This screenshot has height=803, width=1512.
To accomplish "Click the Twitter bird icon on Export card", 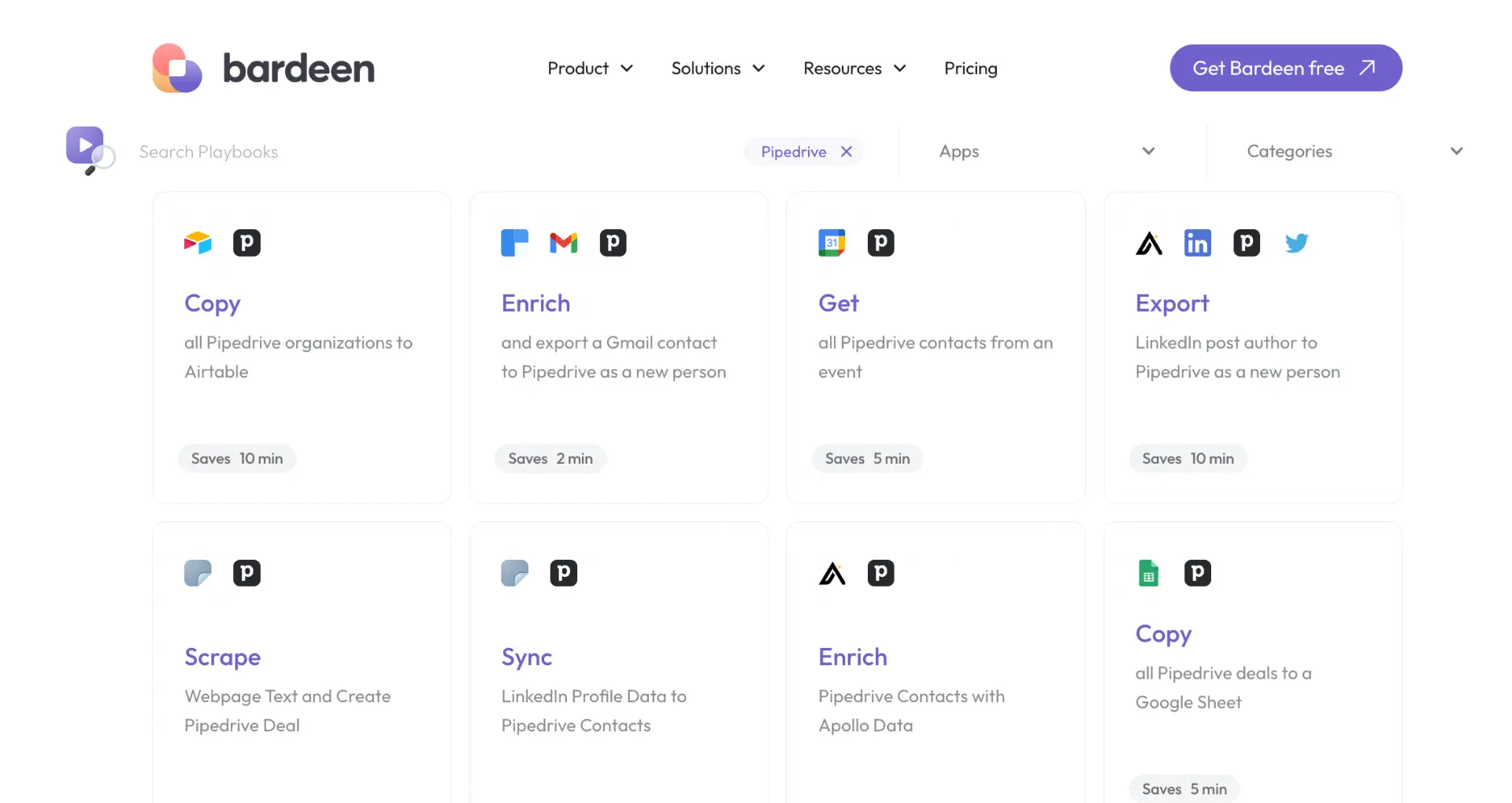I will click(1296, 242).
